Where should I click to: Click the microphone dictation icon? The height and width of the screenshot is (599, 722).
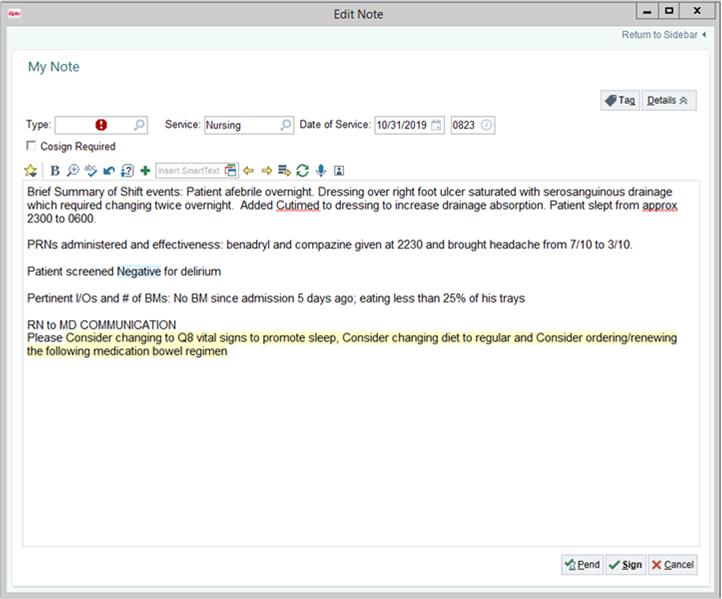(x=321, y=171)
